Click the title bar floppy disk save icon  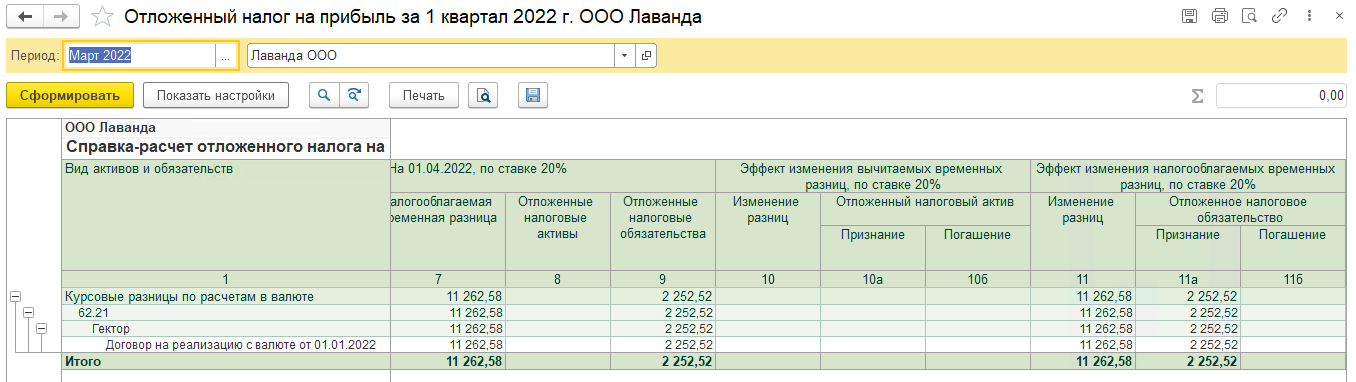[1190, 17]
